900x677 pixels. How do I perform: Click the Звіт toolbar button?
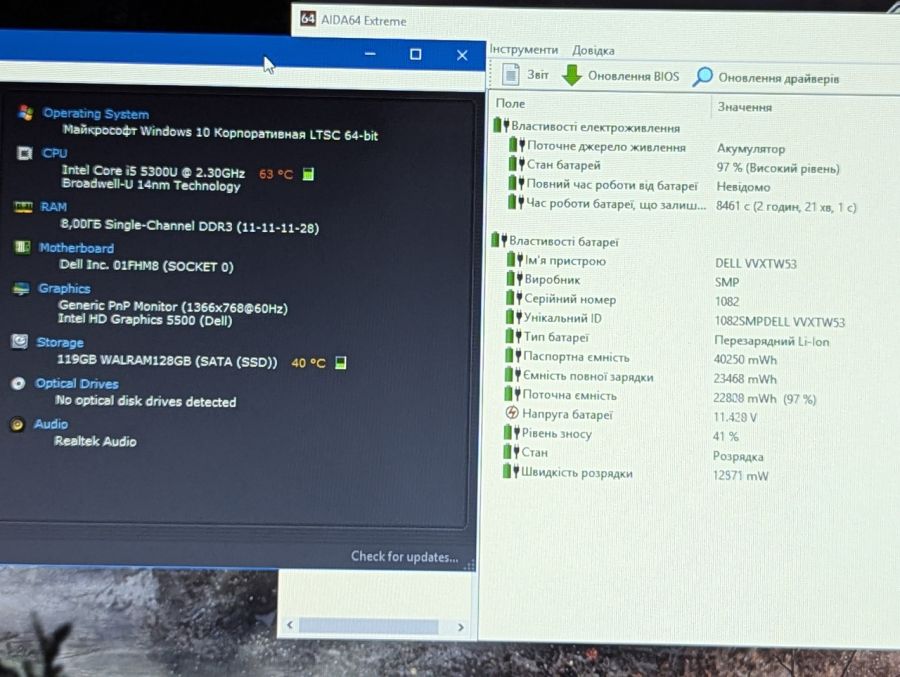coord(526,75)
